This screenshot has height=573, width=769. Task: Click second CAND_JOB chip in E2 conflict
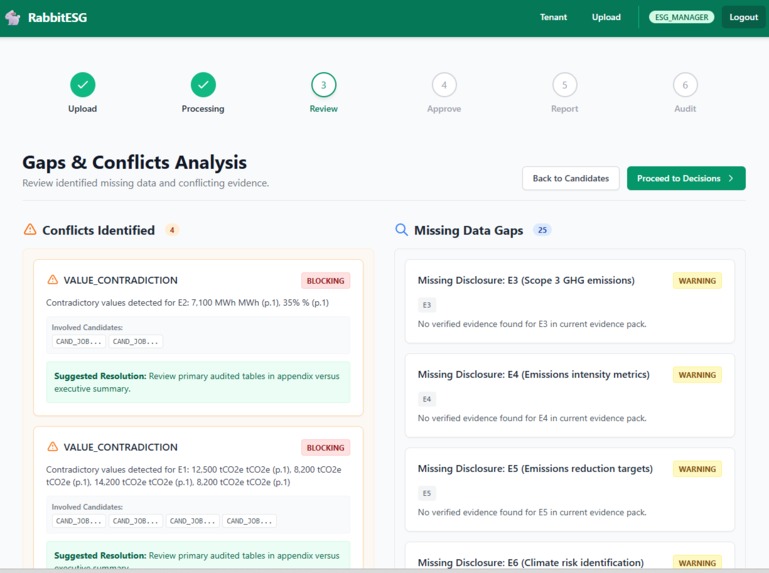(135, 341)
